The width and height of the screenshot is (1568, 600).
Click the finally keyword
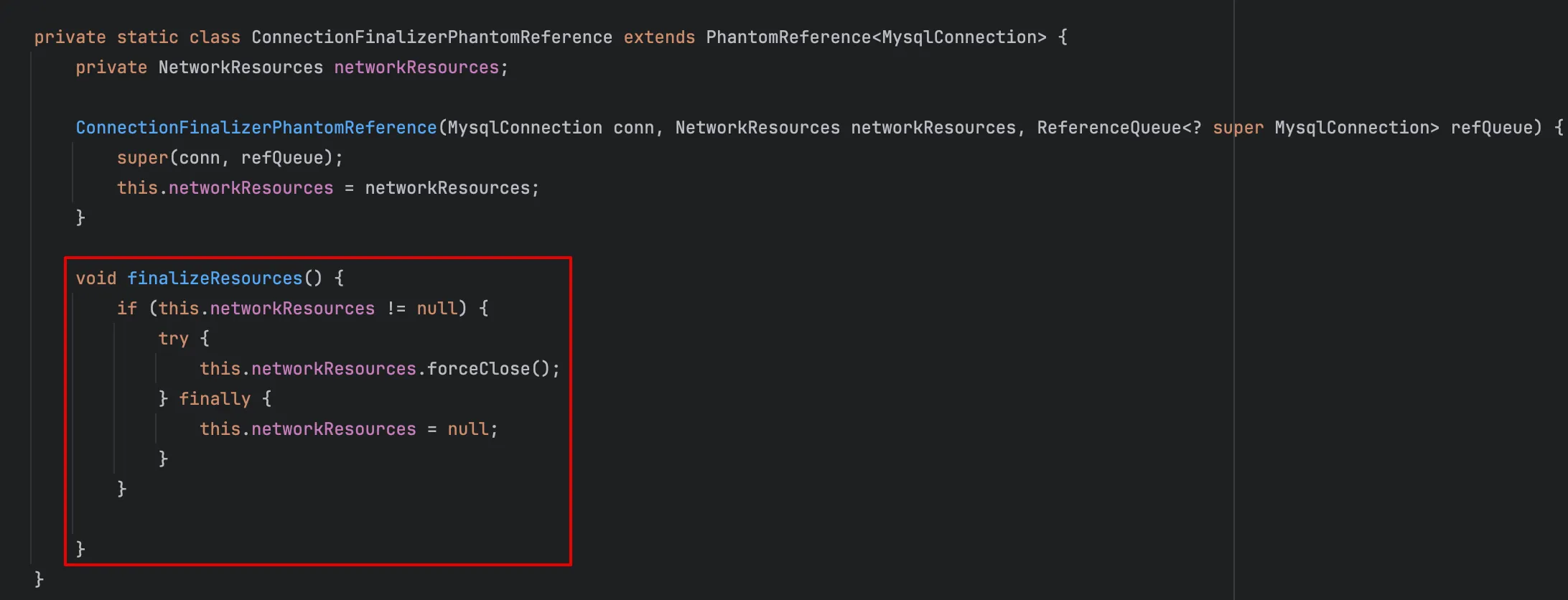215,399
